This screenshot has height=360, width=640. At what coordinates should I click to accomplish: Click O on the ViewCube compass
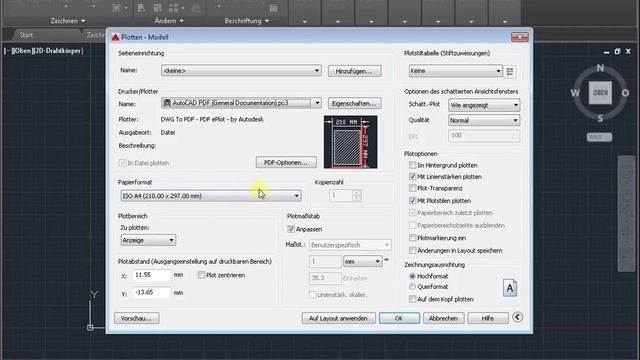tap(625, 93)
